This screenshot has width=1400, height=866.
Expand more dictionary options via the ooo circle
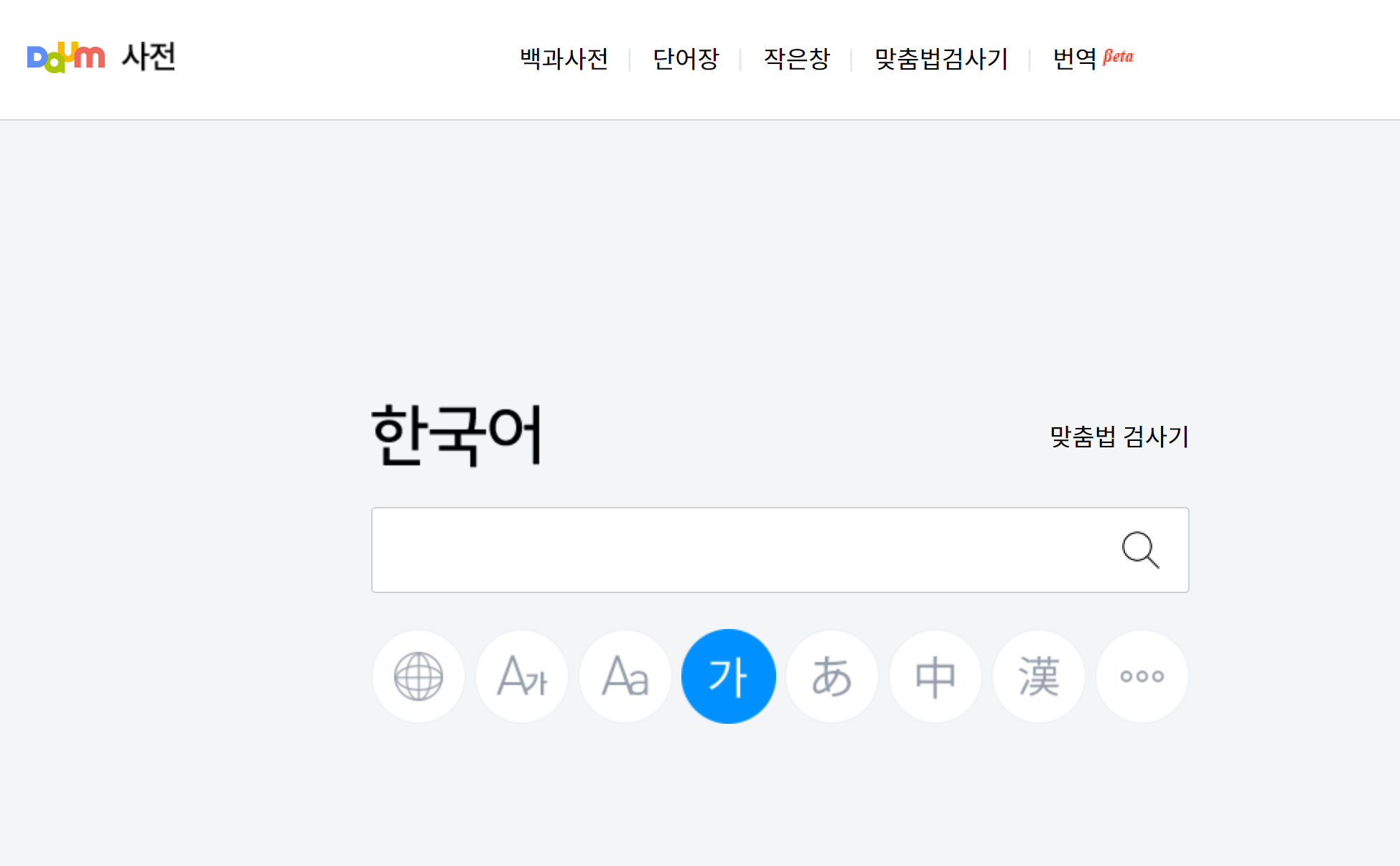click(1142, 676)
